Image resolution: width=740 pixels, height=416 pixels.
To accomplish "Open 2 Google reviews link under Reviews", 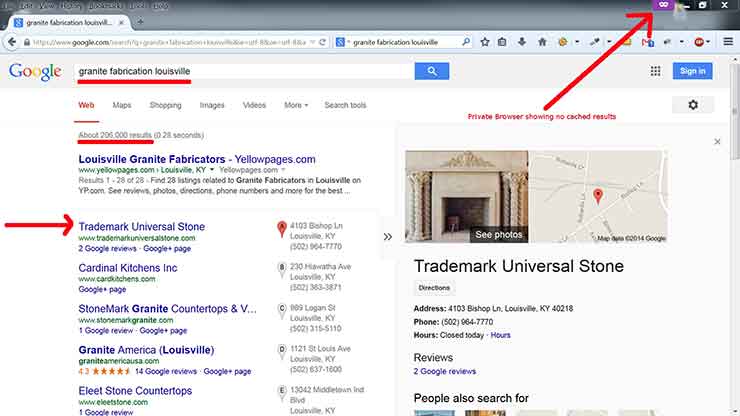I will [445, 372].
